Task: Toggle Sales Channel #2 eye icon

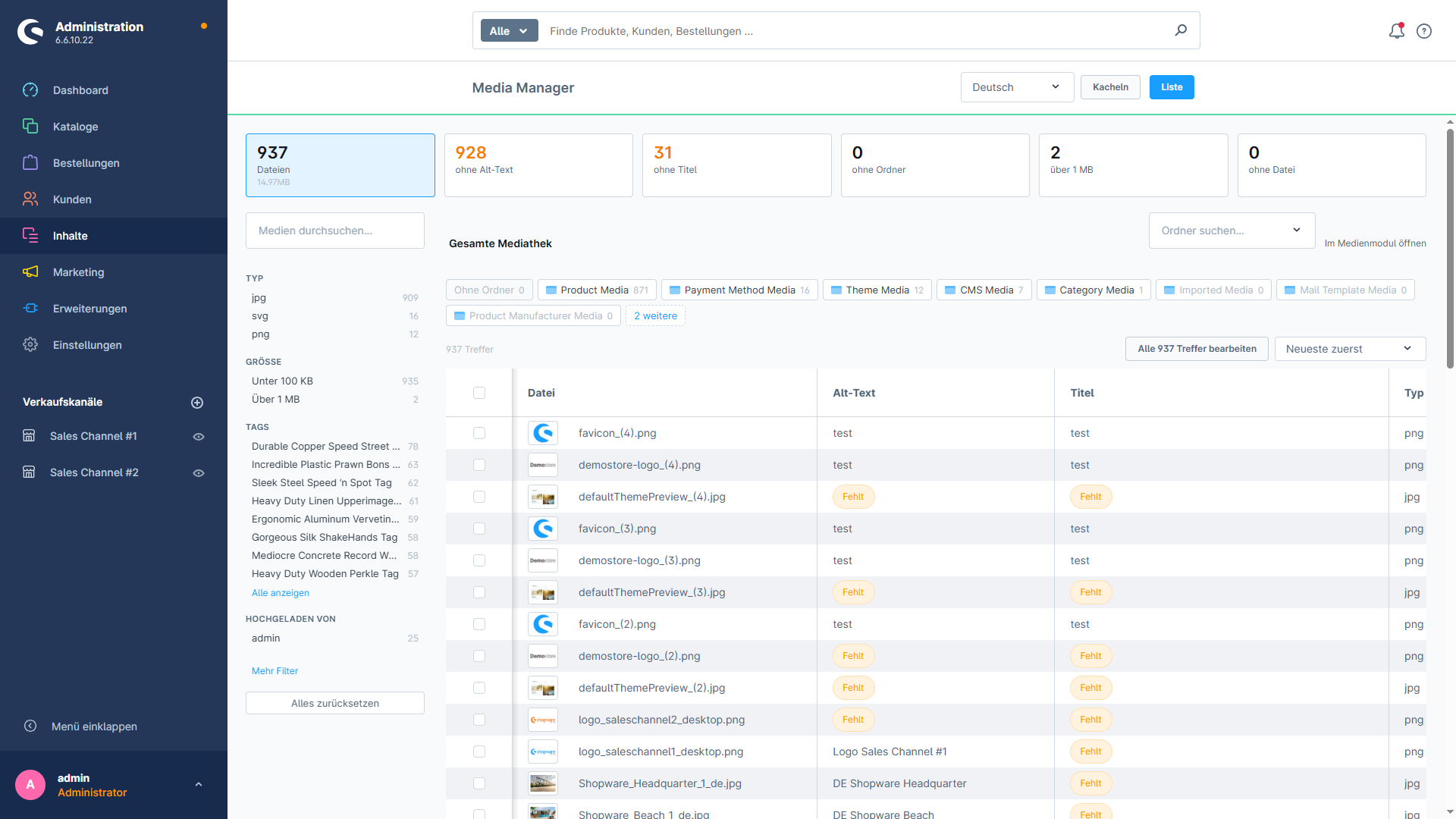Action: pos(199,473)
